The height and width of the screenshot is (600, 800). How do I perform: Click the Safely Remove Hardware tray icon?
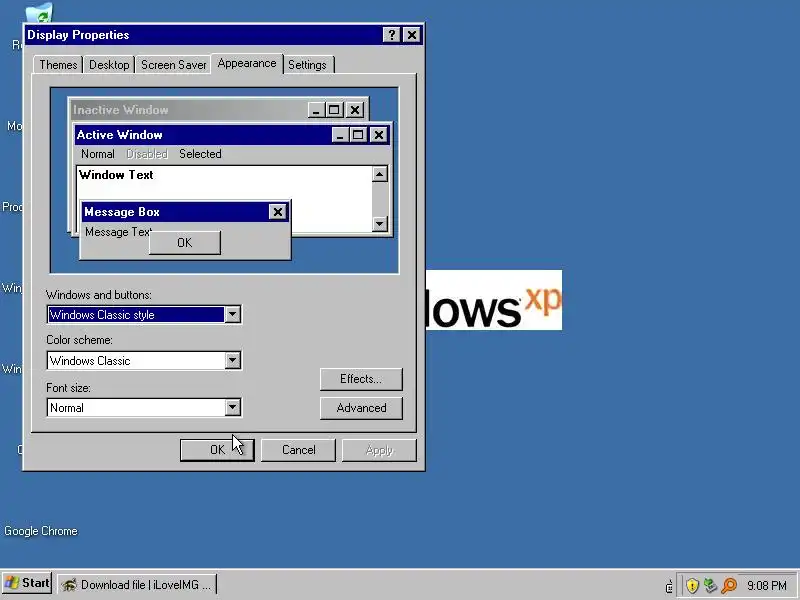(x=710, y=585)
